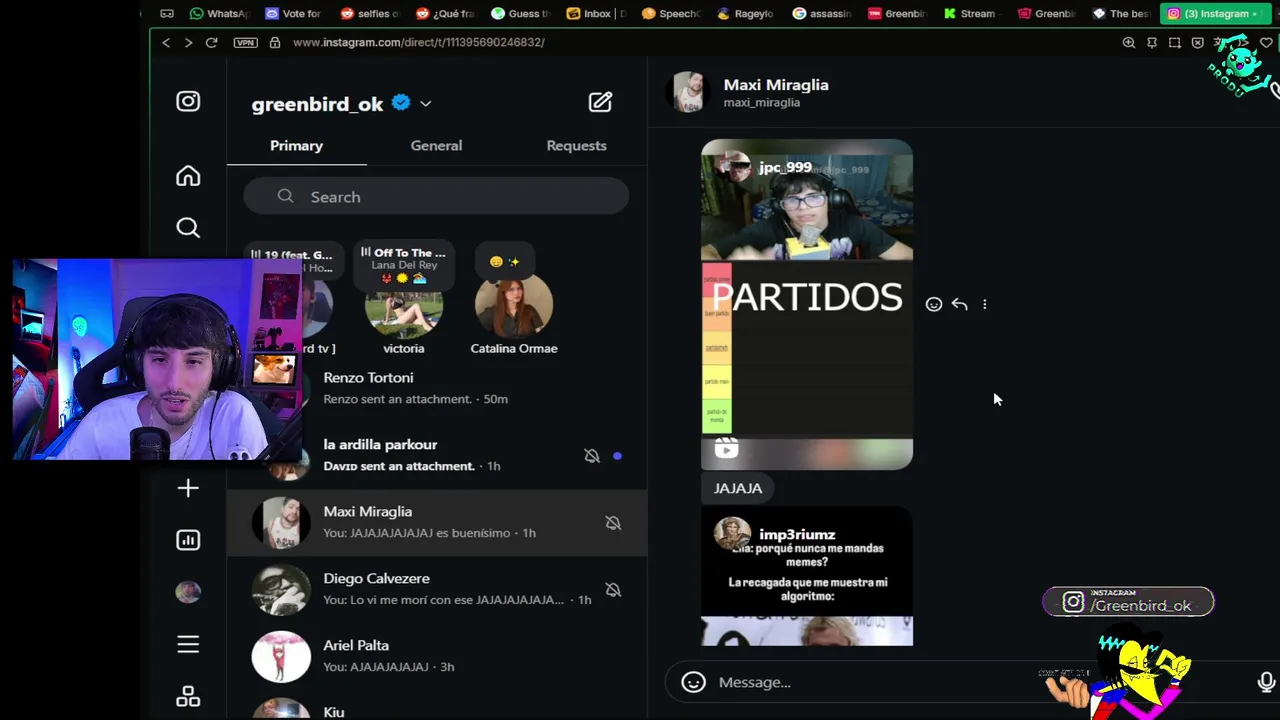The image size is (1280, 720).
Task: React to the PARTIDOS reel with the emoji icon
Action: point(933,304)
